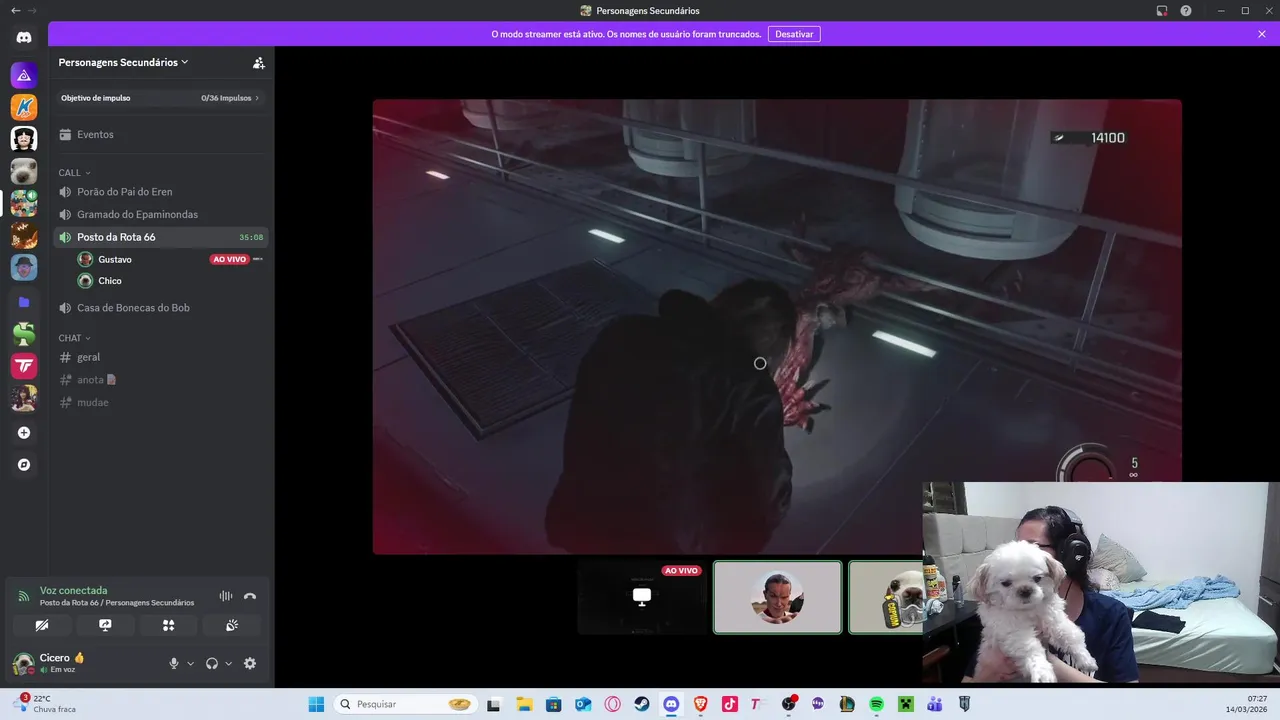Collapse the CALL category

(x=74, y=173)
